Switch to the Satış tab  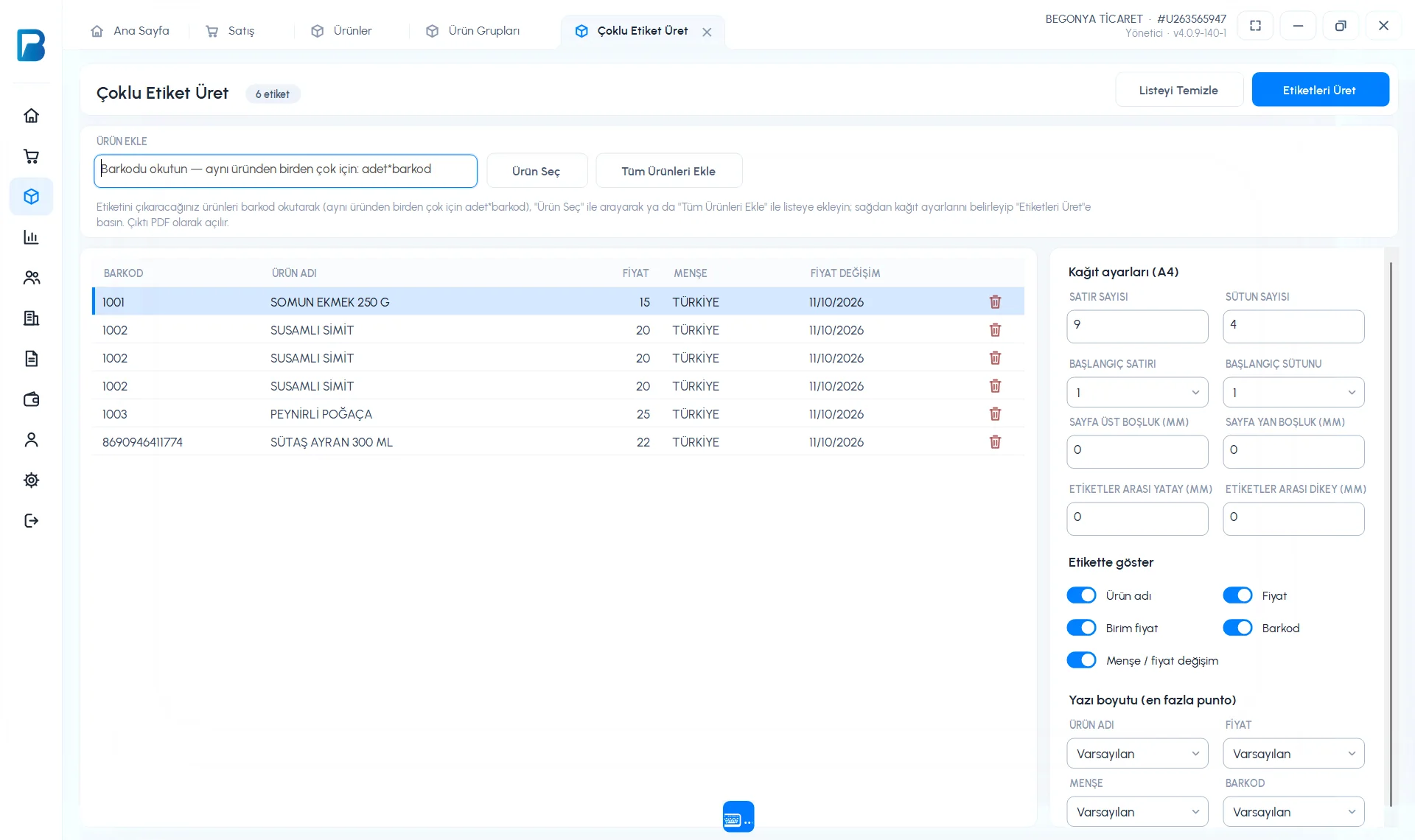(x=231, y=31)
